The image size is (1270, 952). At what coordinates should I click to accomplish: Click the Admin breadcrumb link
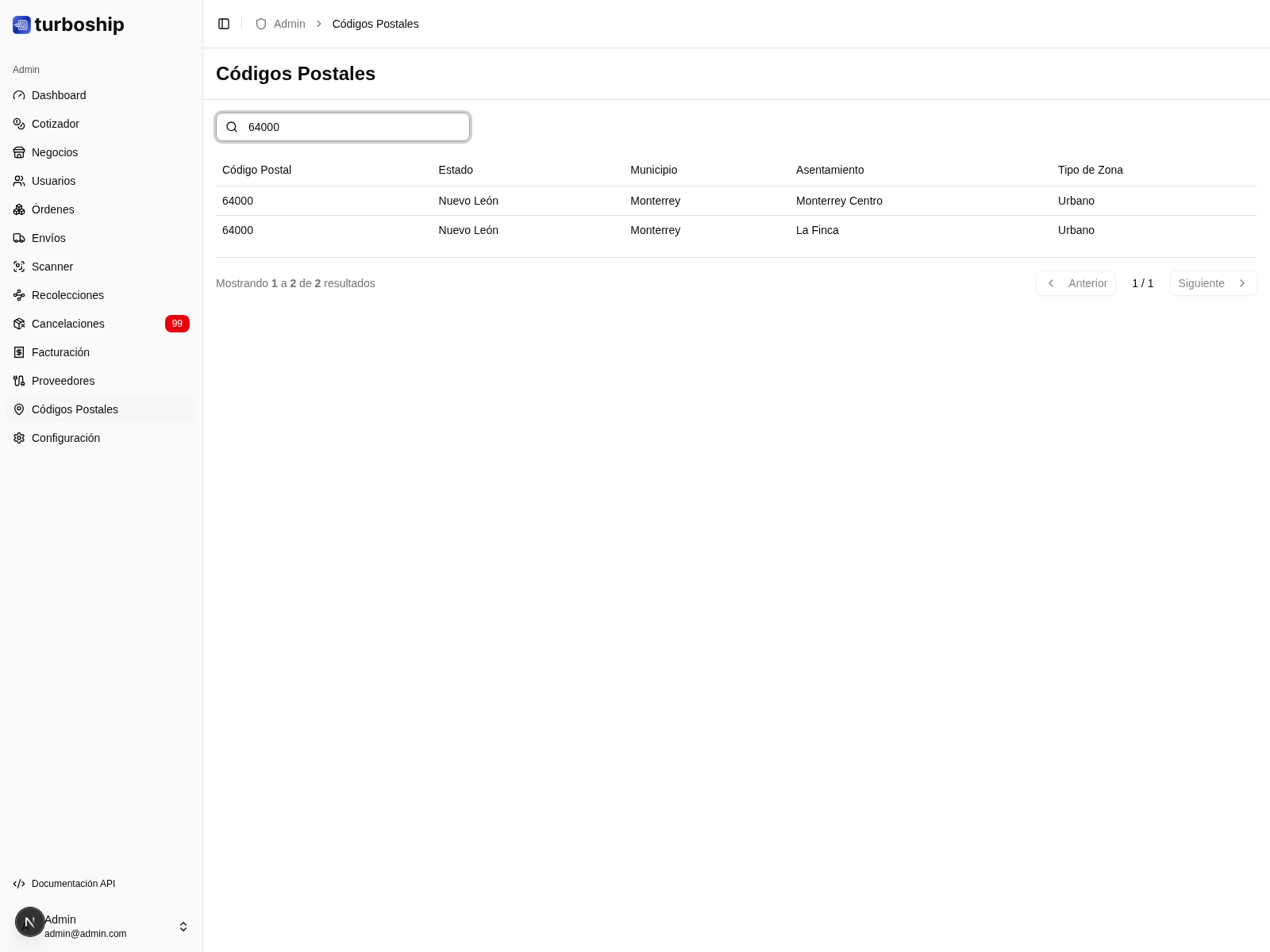289,24
